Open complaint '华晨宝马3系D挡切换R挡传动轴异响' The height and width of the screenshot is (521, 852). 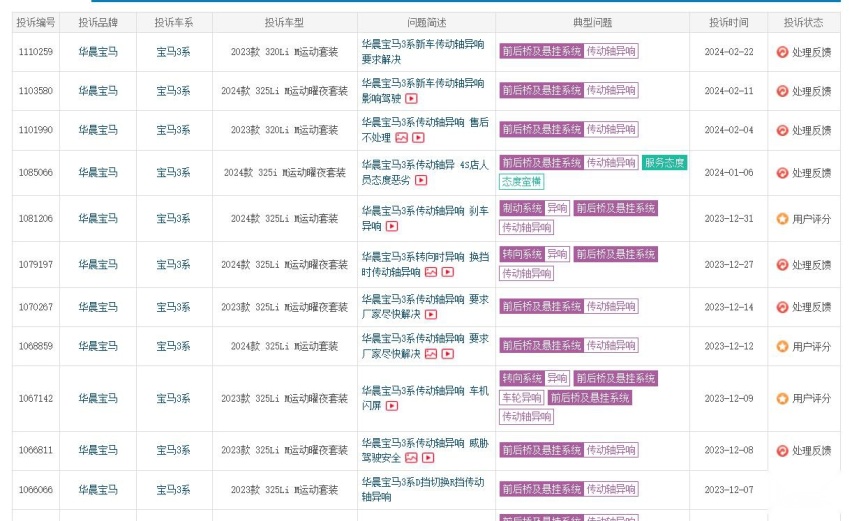(423, 489)
